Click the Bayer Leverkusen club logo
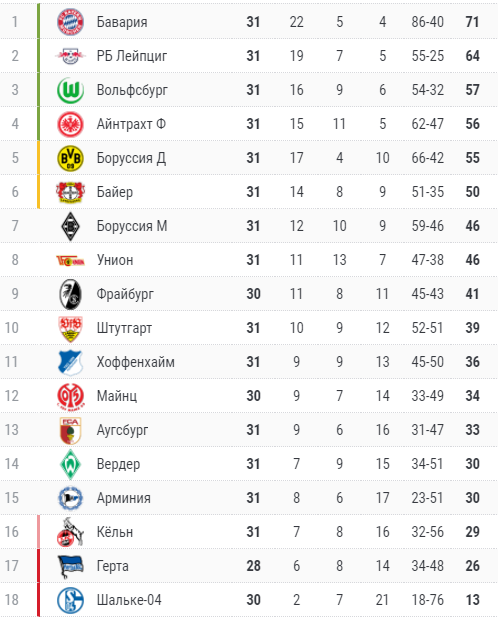Image resolution: width=498 pixels, height=622 pixels. pyautogui.click(x=70, y=192)
